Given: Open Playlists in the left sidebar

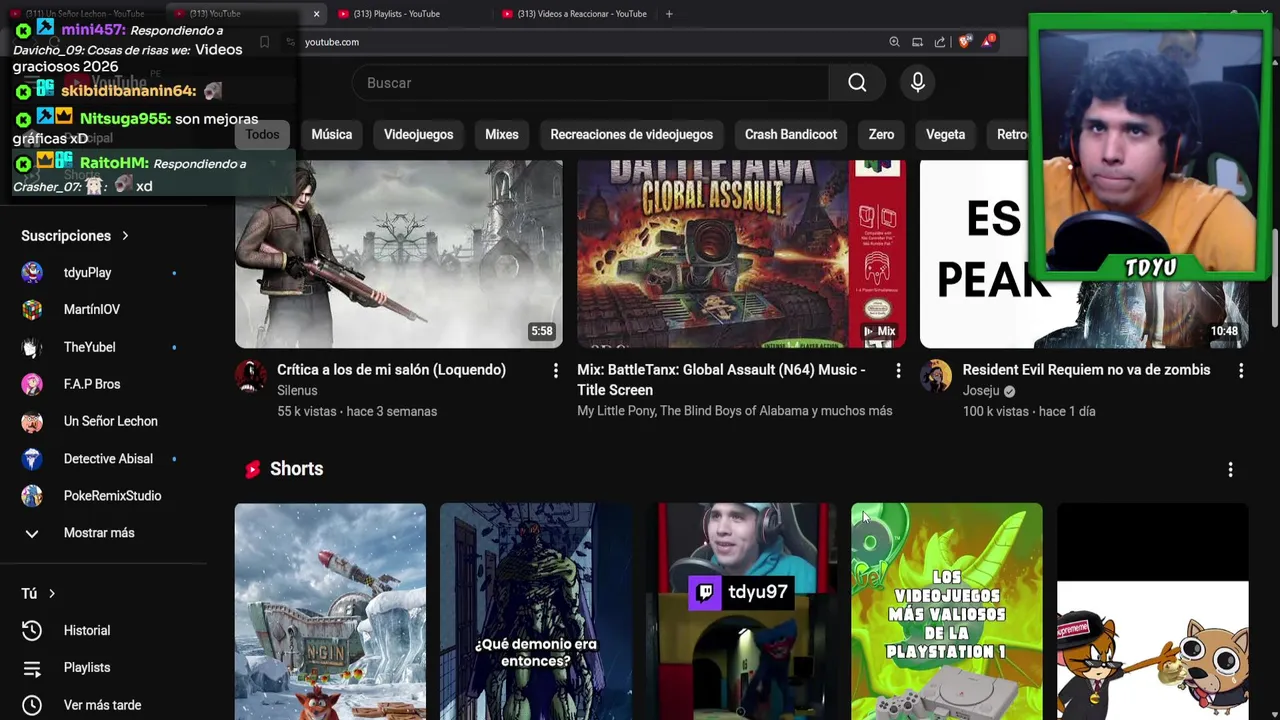Looking at the screenshot, I should (86, 668).
